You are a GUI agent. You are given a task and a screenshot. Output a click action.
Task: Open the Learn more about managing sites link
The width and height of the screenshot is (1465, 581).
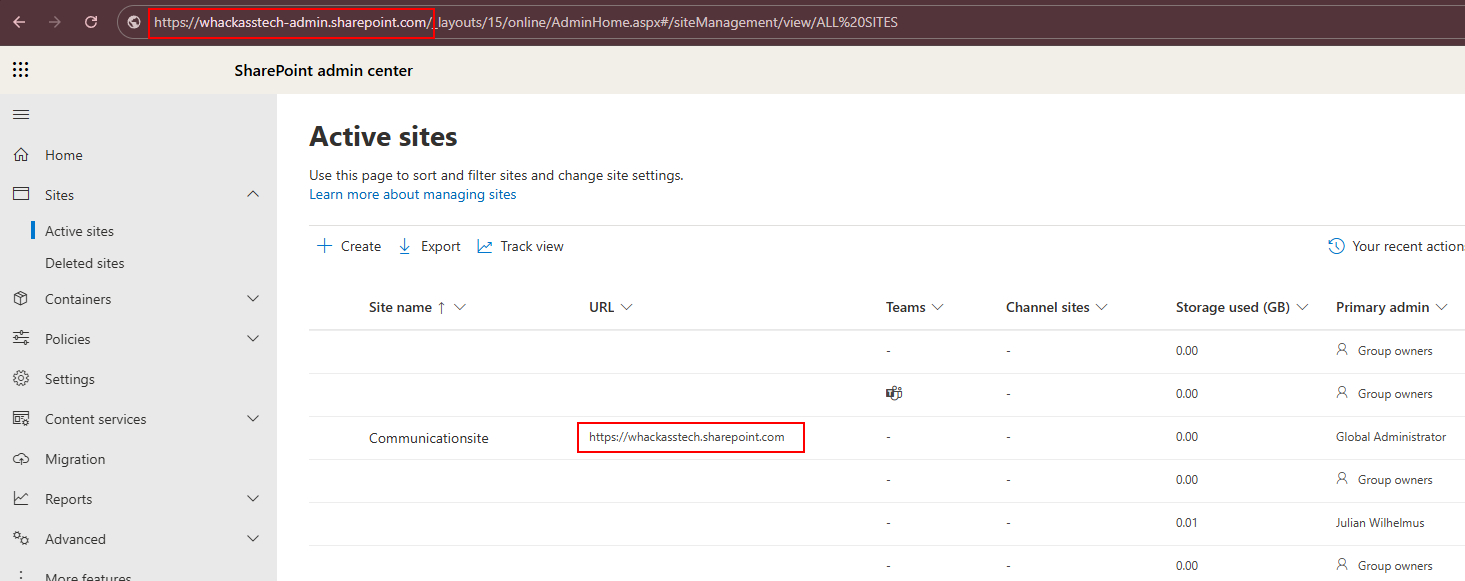tap(413, 194)
